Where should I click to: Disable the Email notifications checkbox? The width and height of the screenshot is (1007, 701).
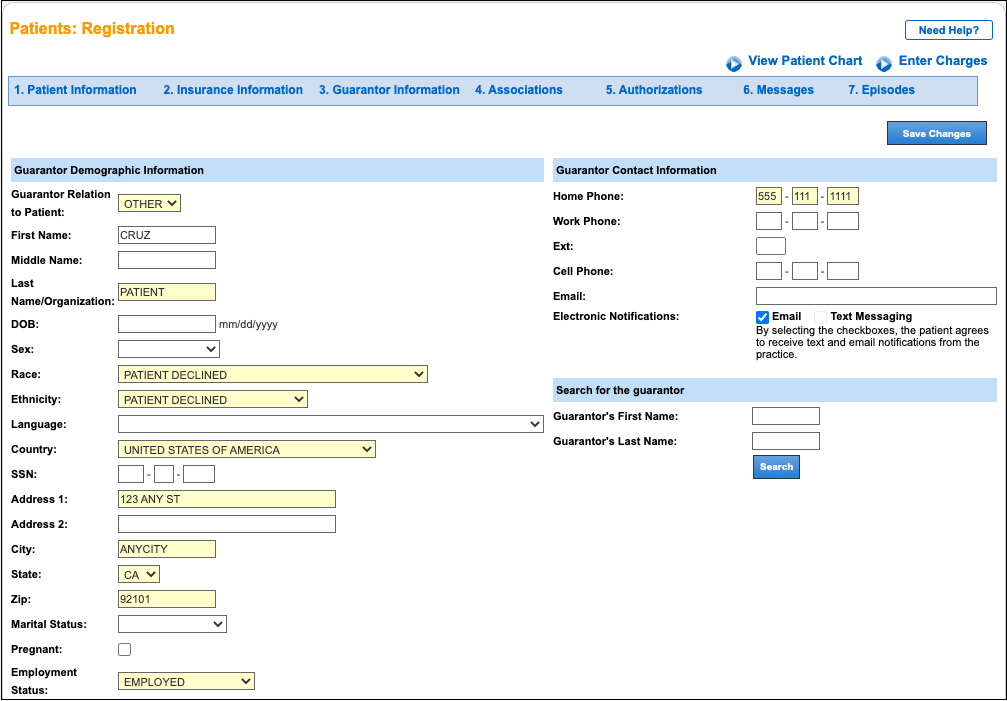click(x=762, y=316)
